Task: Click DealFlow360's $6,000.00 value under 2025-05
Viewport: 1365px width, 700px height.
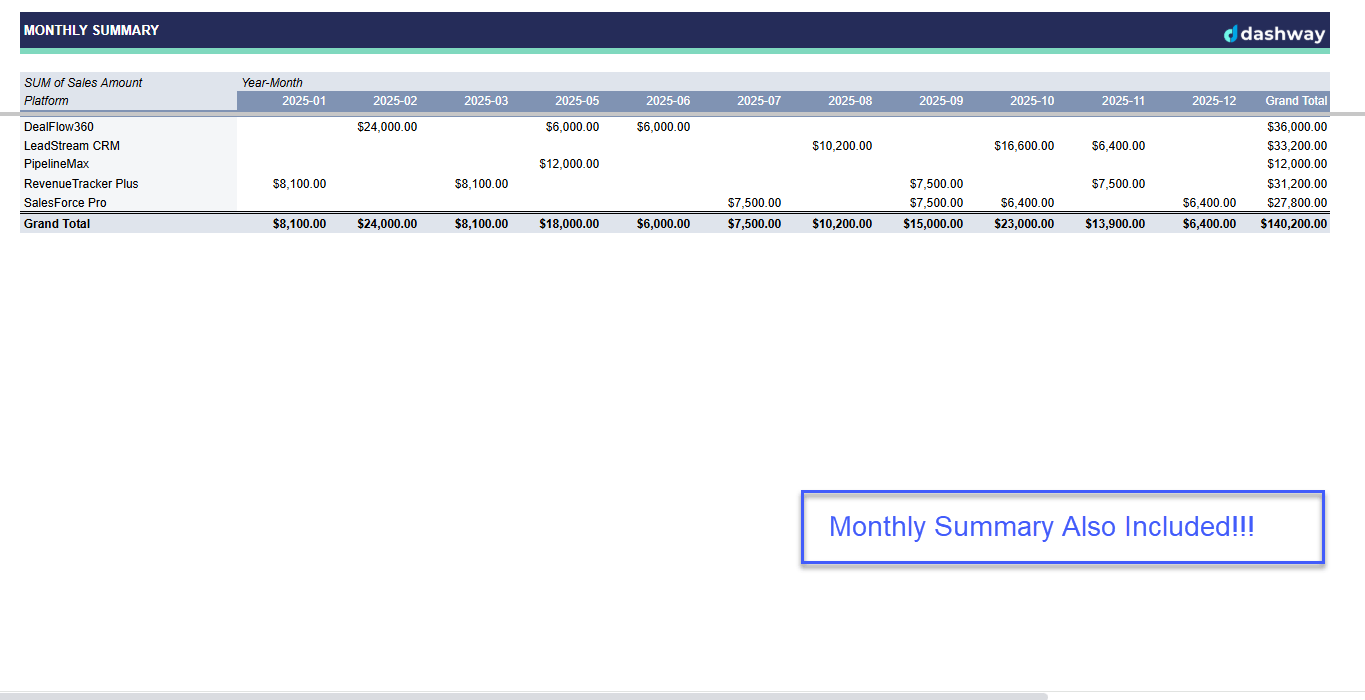Action: (x=572, y=127)
